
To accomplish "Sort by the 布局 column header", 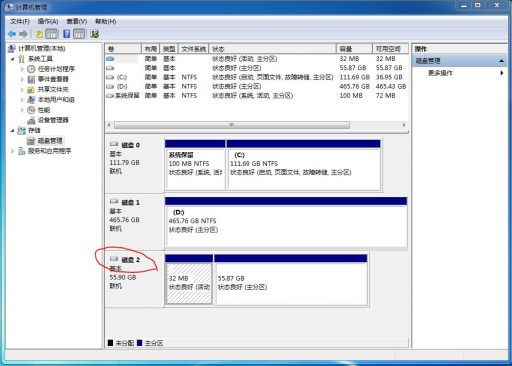I will click(151, 49).
